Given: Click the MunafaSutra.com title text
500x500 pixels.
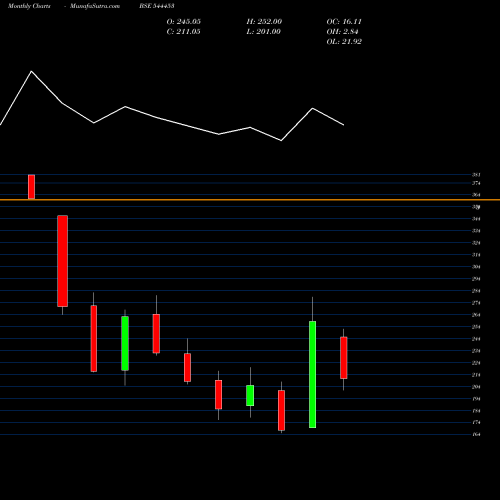Looking at the screenshot, I should tap(95, 6).
